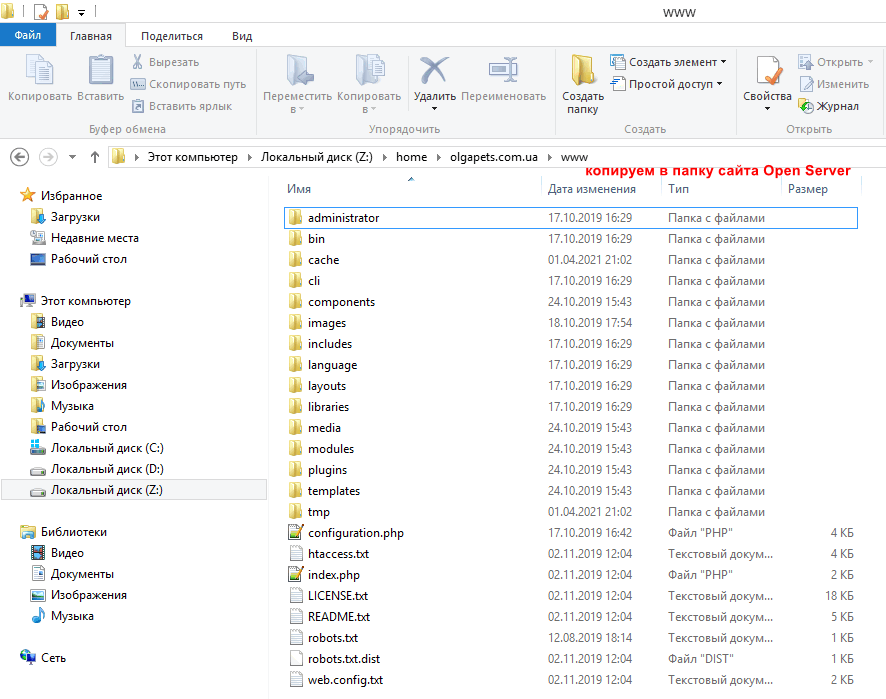886x699 pixels.
Task: Select the htaccess.txt file icon
Action: [296, 553]
